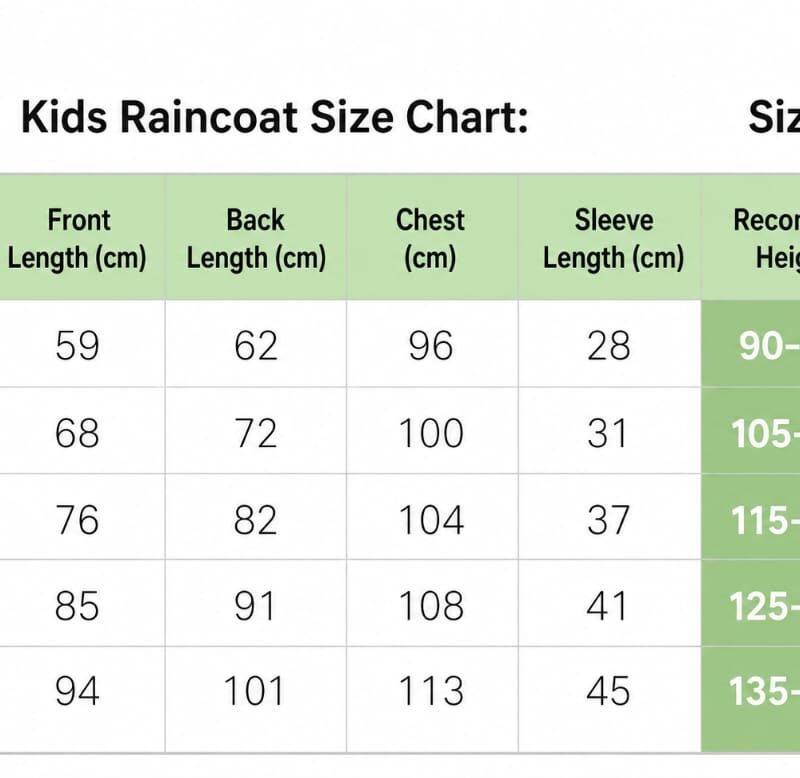Select the green 125 height cell
800x778 pixels.
(751, 604)
